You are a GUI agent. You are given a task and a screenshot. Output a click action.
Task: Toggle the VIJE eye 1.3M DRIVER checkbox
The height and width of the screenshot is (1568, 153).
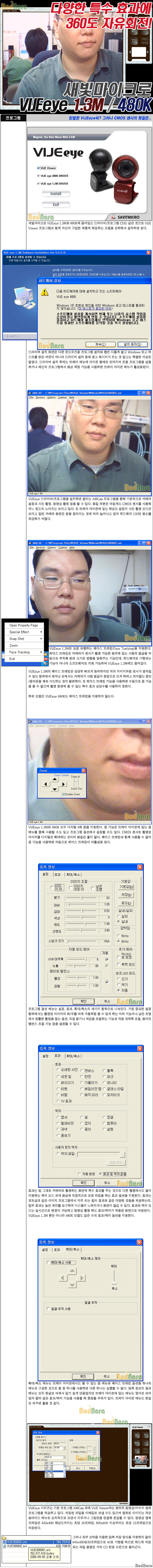38,183
